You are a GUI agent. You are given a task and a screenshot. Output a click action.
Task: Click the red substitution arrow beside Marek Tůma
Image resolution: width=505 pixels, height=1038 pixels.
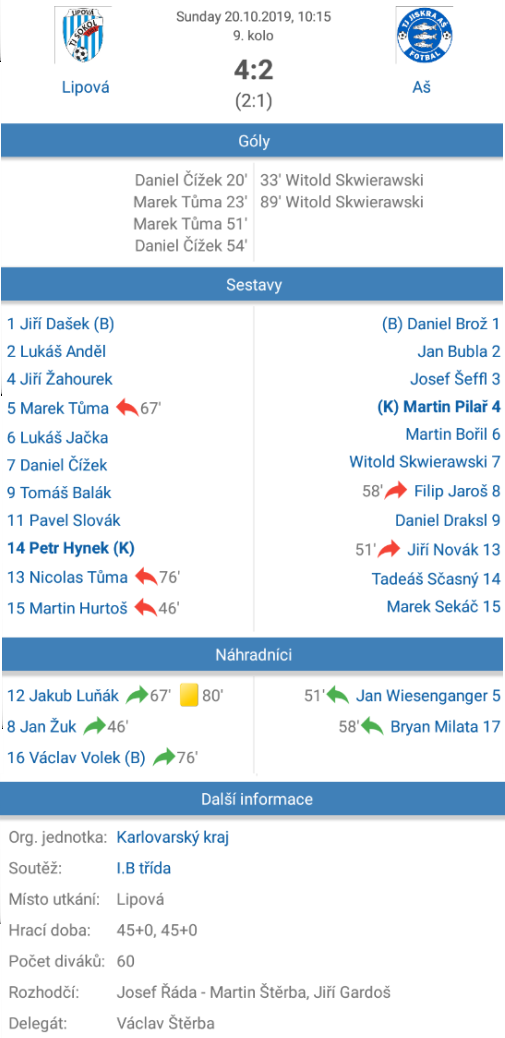[127, 408]
